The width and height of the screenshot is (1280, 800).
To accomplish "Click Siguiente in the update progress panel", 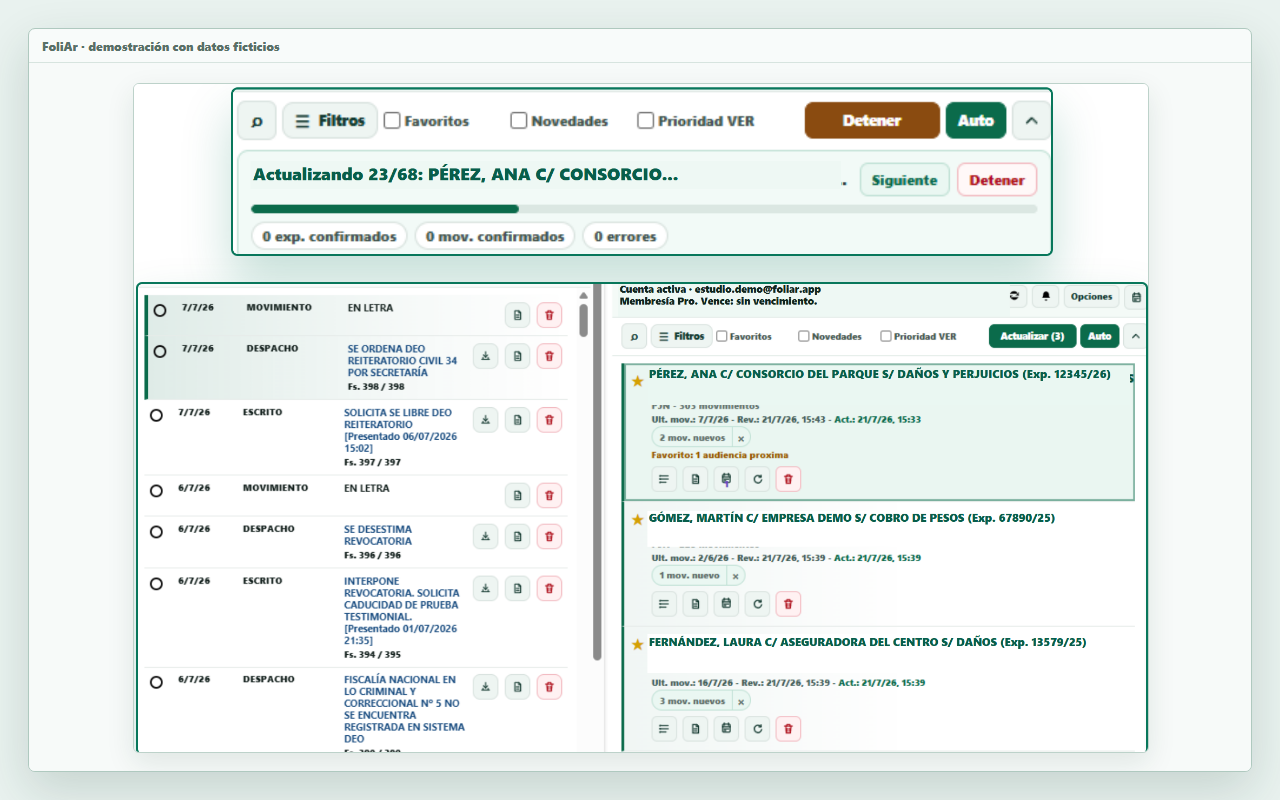I will coord(904,180).
